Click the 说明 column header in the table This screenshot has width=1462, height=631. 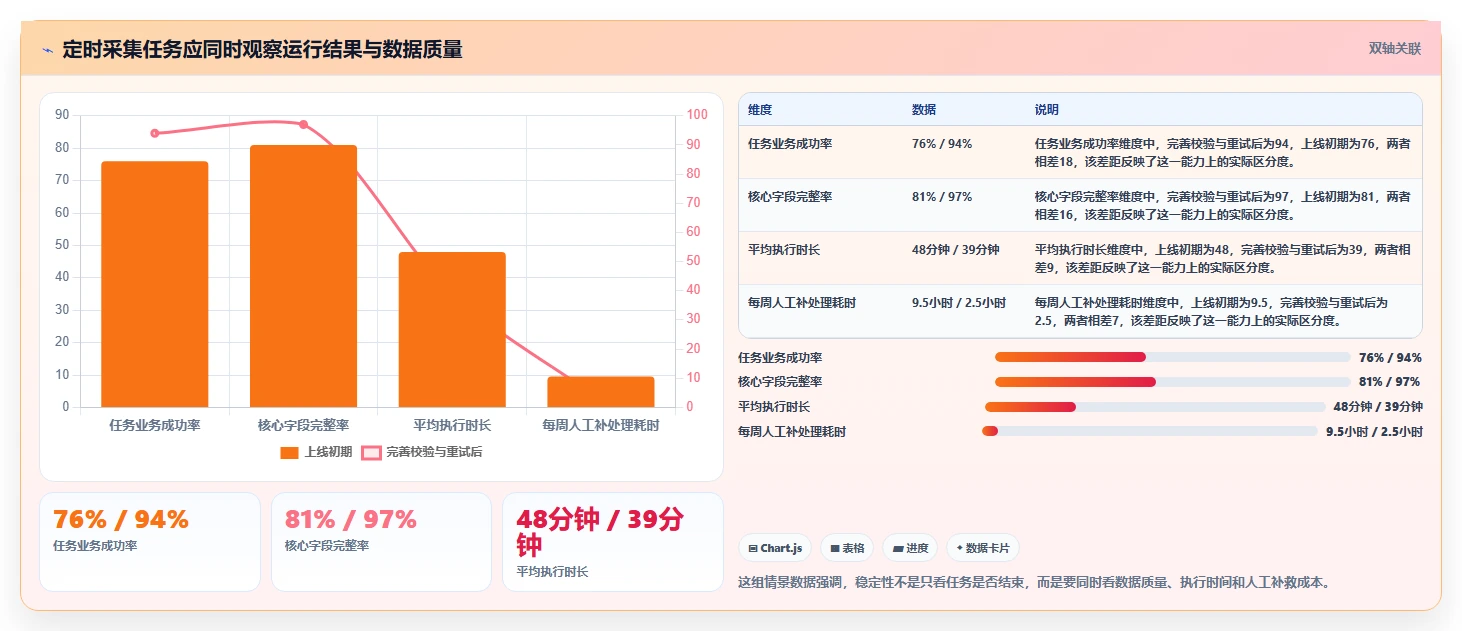(1047, 110)
